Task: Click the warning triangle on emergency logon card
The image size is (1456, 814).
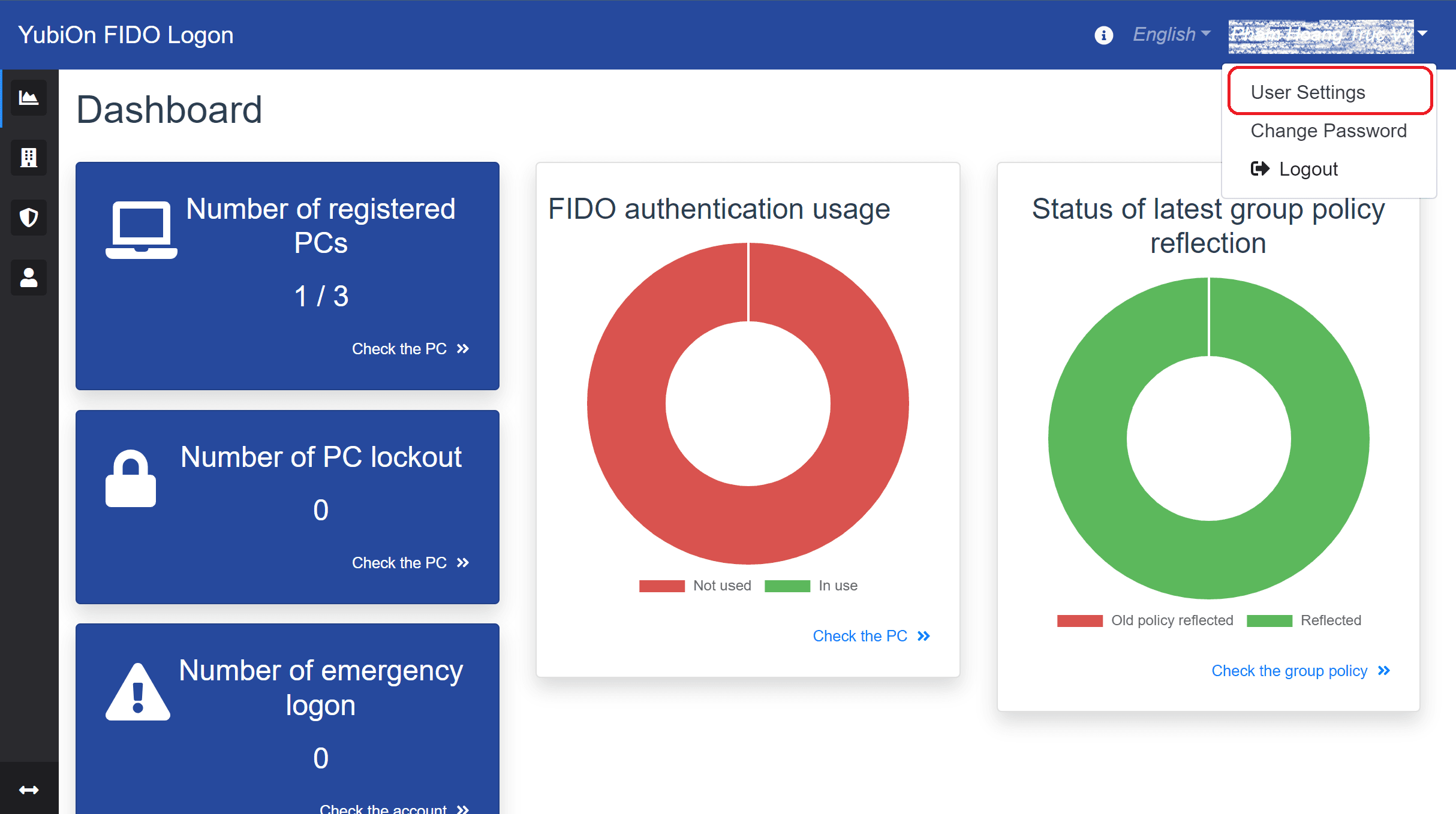Action: [138, 691]
